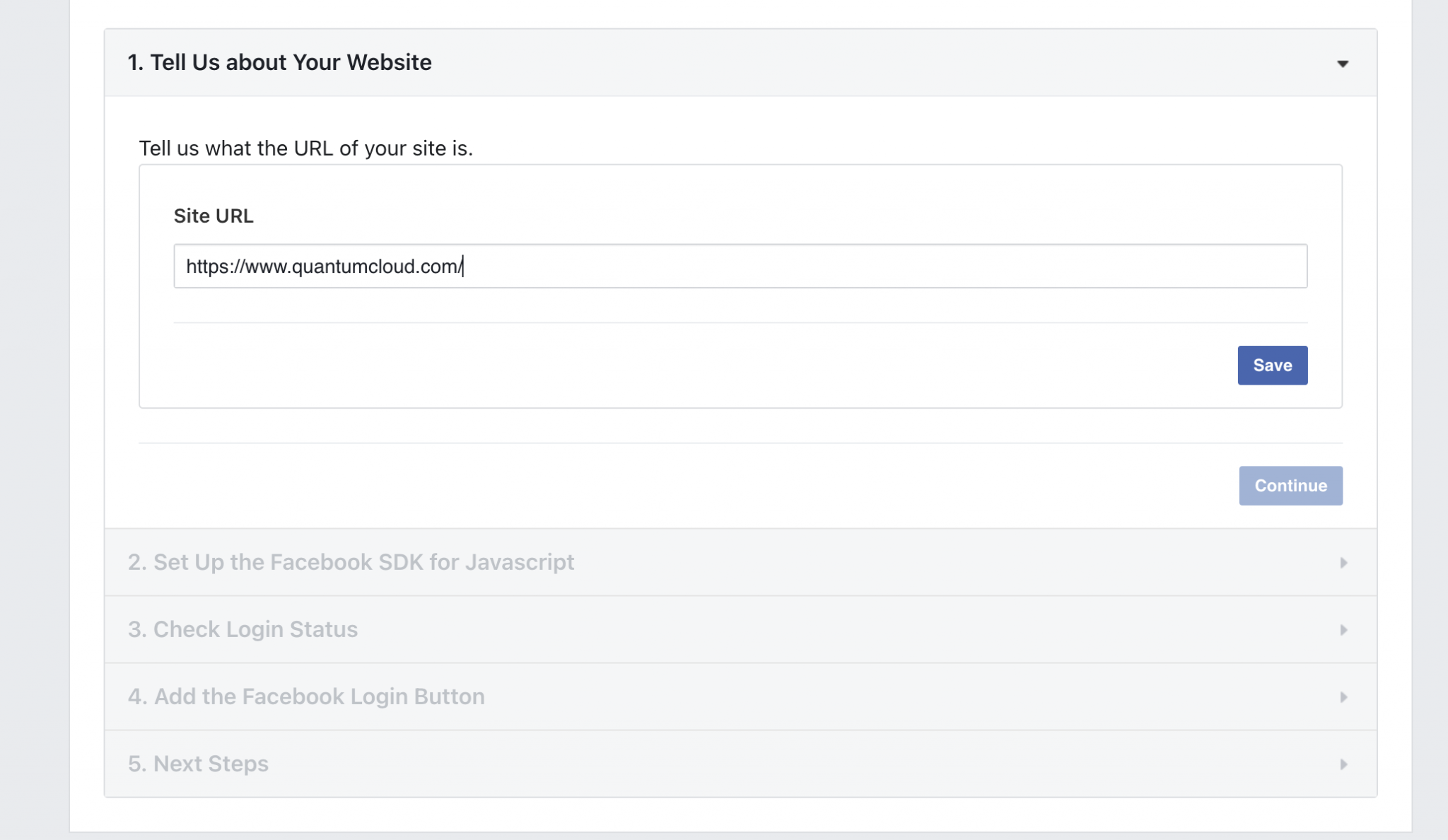Click the chevron next to Next Steps
The image size is (1448, 840).
coord(1344,764)
